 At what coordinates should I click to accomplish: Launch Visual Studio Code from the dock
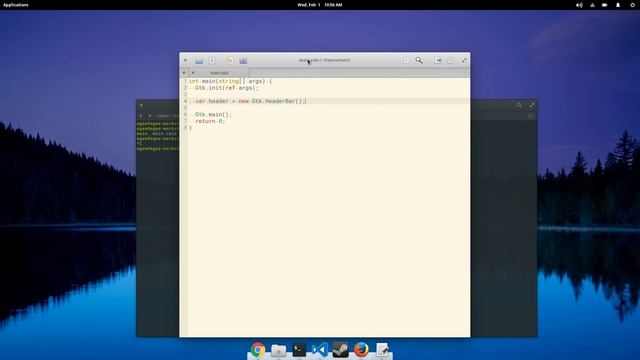[320, 350]
